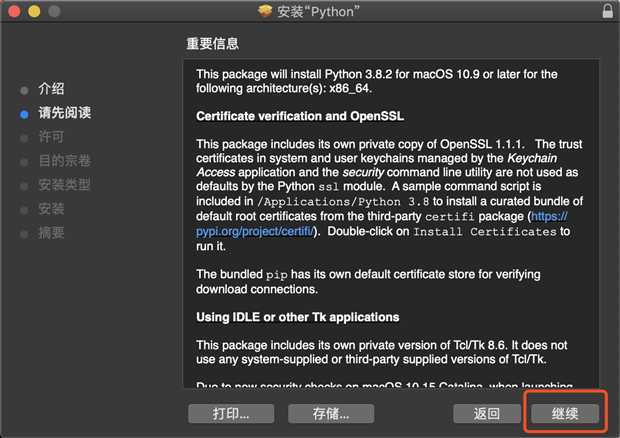Viewport: 620px width, 438px height.
Task: Click the gray zoom window button
Action: pos(54,11)
